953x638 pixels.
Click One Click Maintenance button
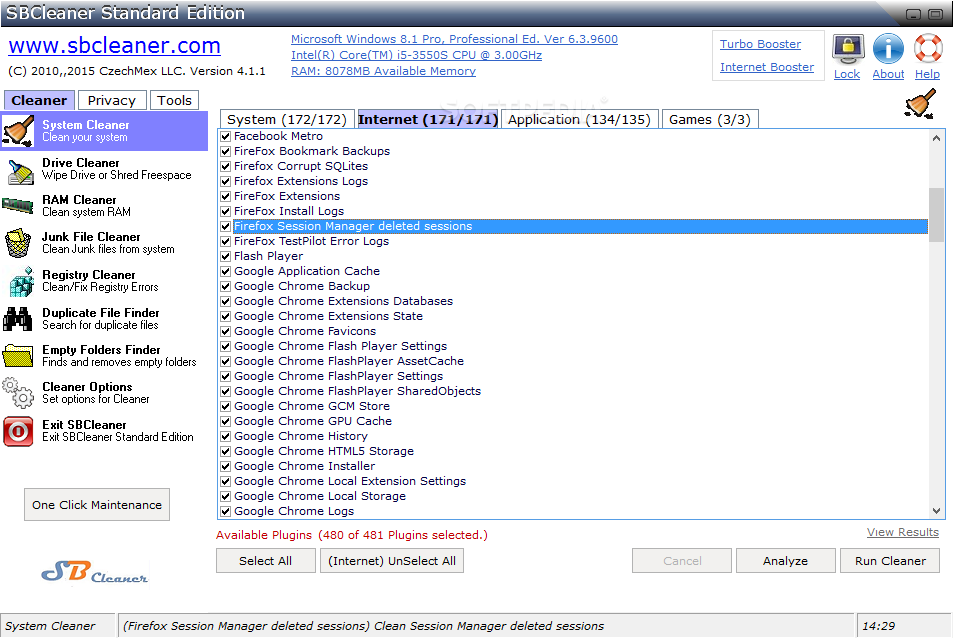(97, 505)
